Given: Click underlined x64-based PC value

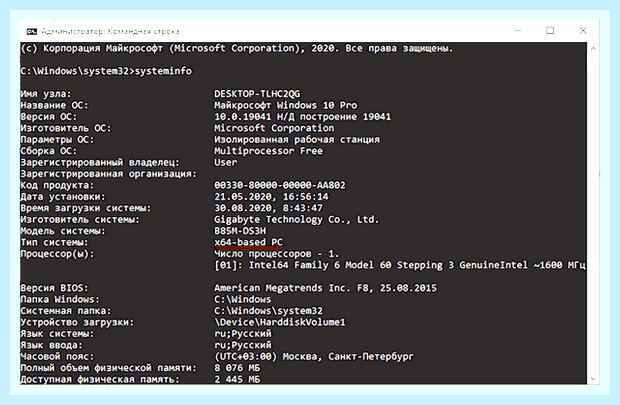Looking at the screenshot, I should 249,242.
